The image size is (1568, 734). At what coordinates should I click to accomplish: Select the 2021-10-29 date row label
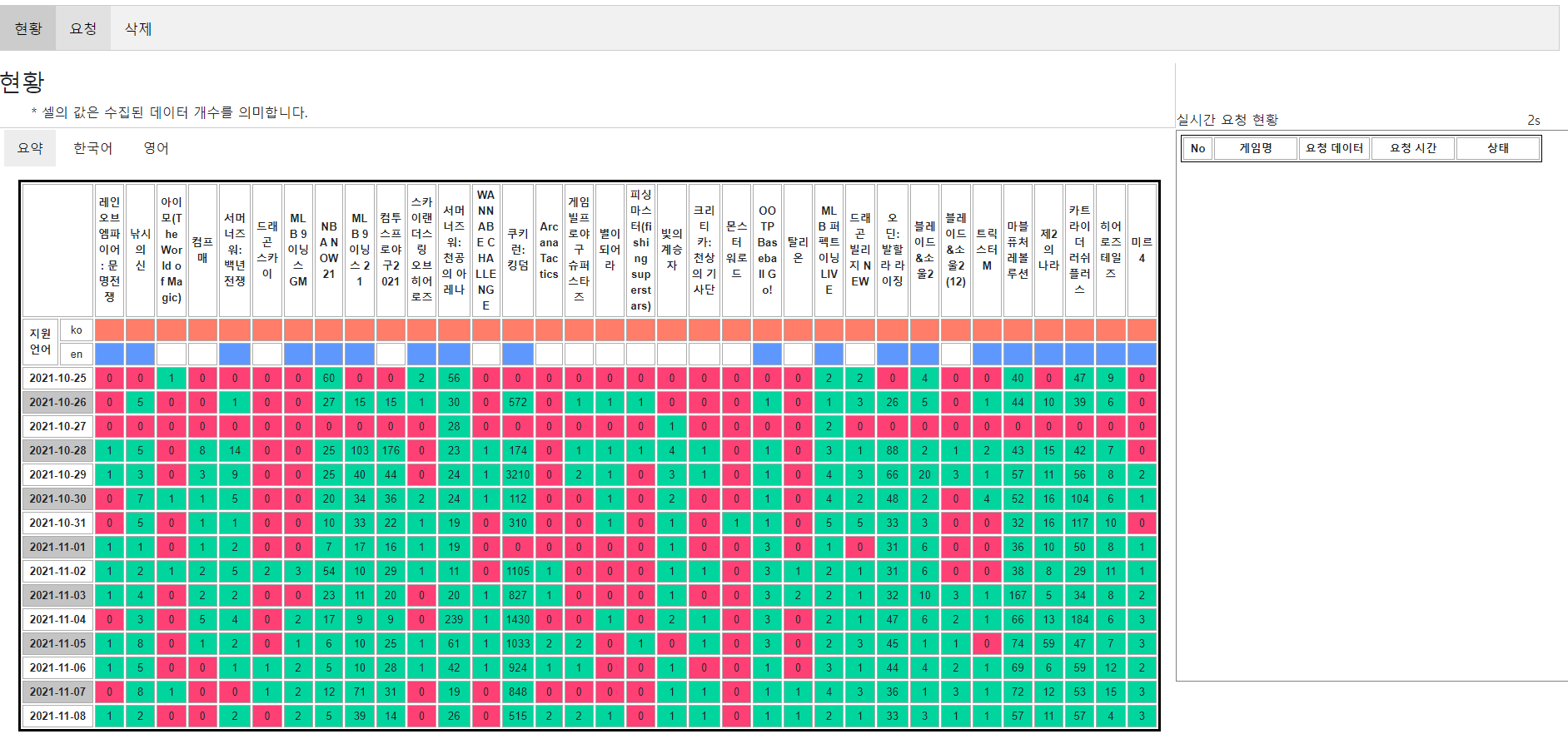[57, 474]
